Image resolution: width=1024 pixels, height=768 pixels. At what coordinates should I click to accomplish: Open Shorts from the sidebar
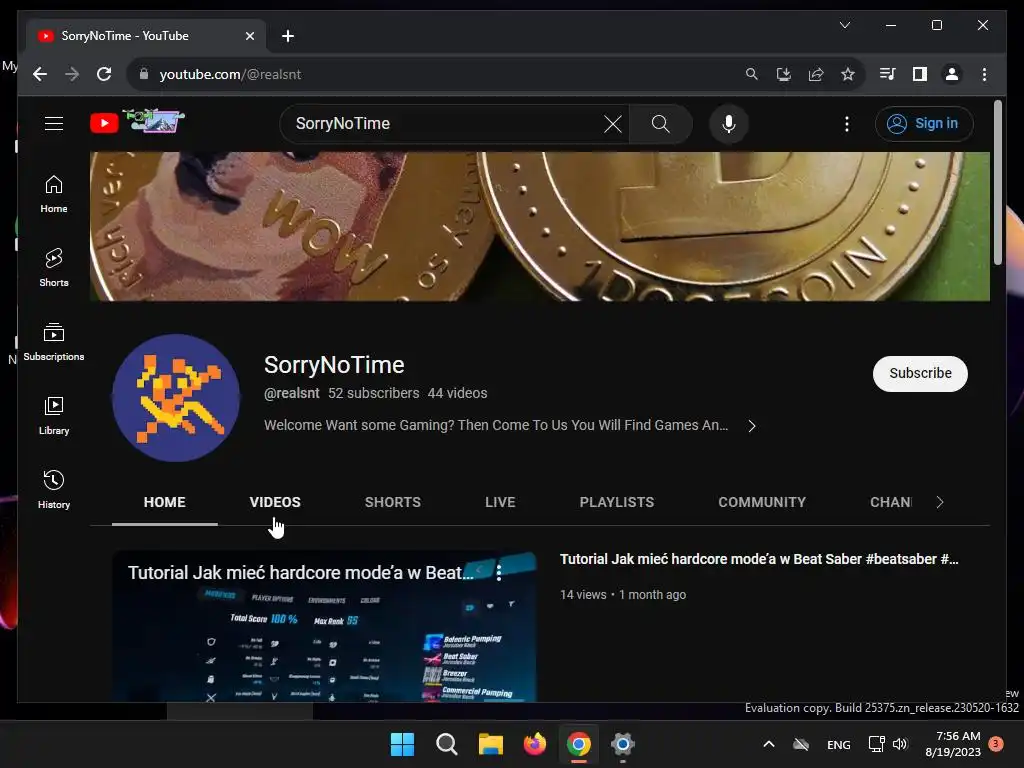click(54, 268)
